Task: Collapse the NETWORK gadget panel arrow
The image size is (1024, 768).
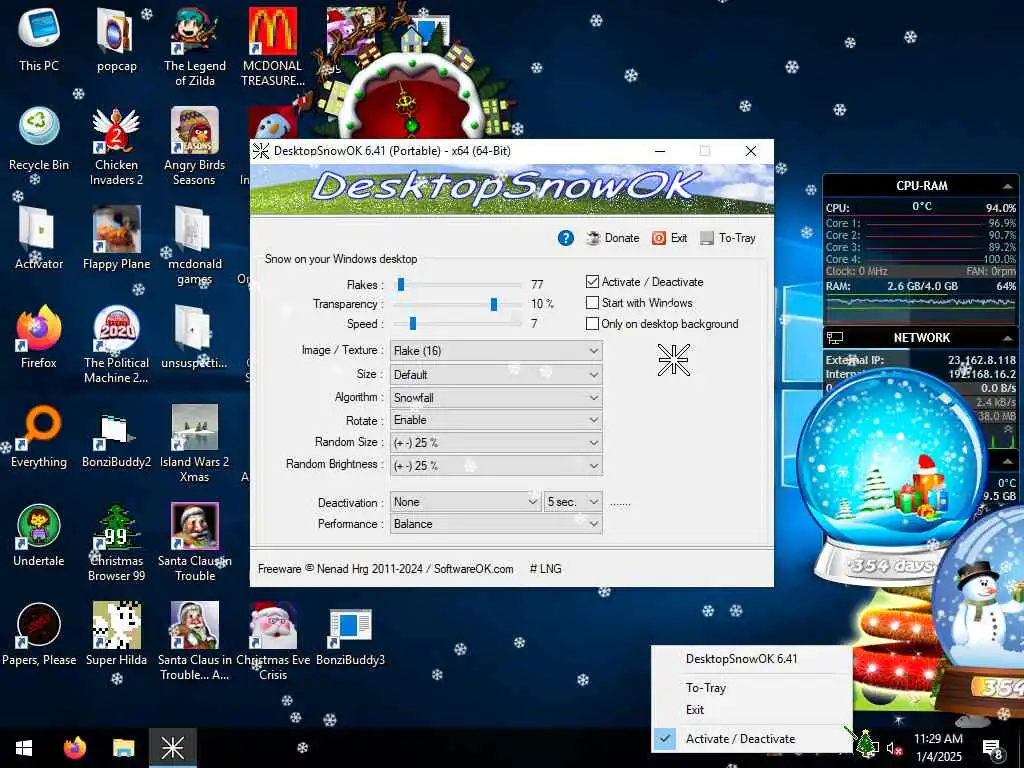Action: click(1007, 338)
